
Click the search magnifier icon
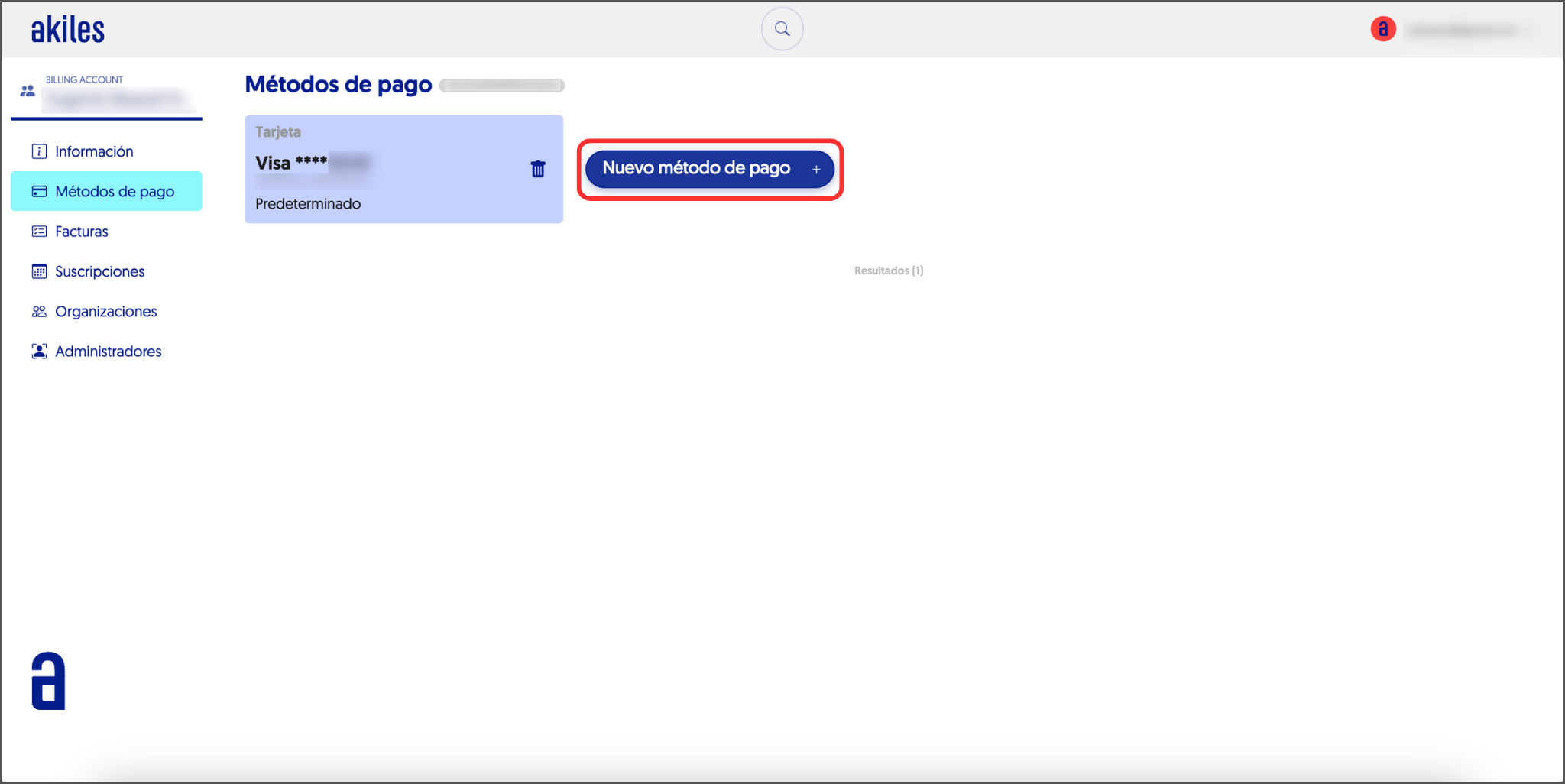pyautogui.click(x=782, y=29)
